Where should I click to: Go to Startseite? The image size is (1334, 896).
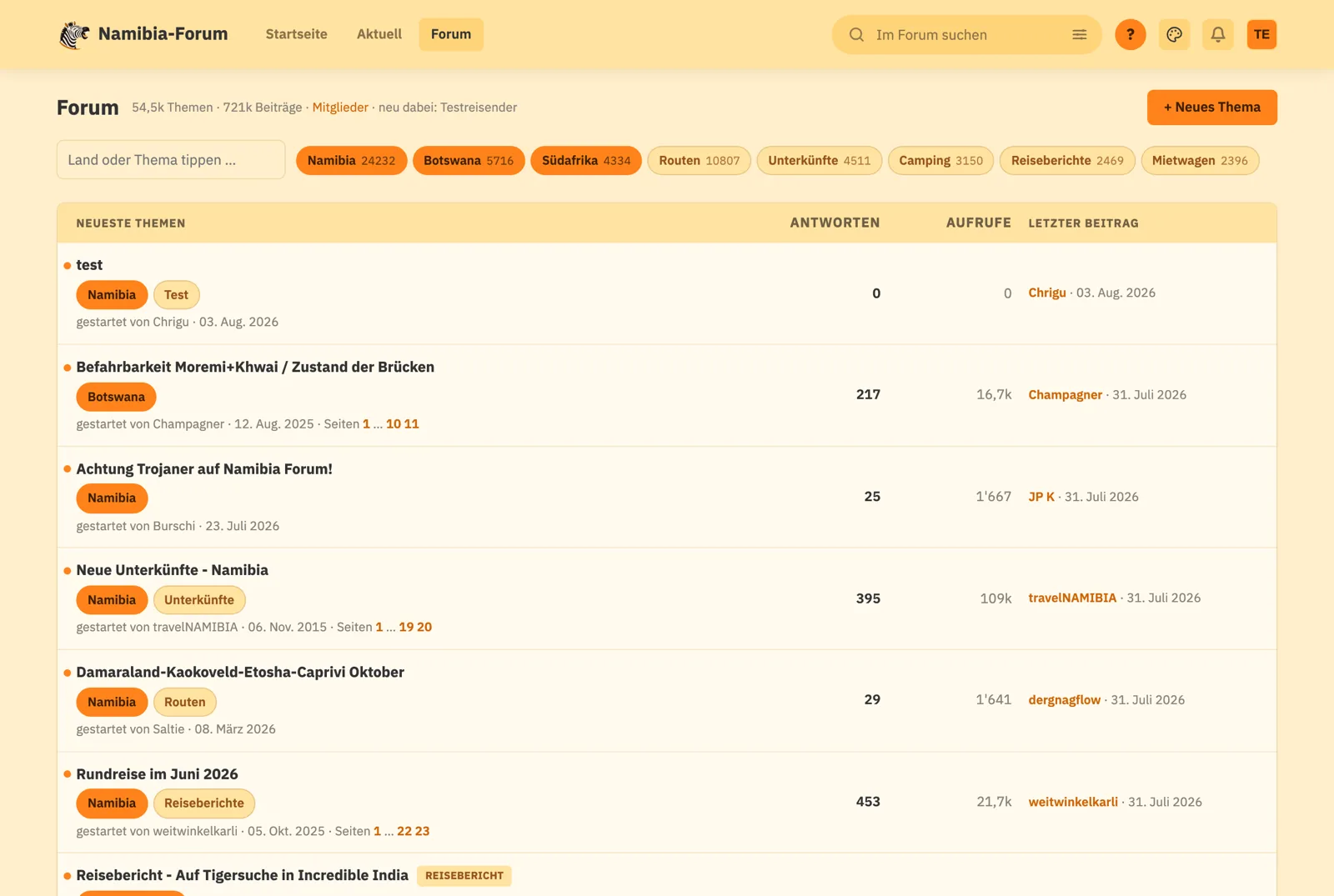click(296, 34)
